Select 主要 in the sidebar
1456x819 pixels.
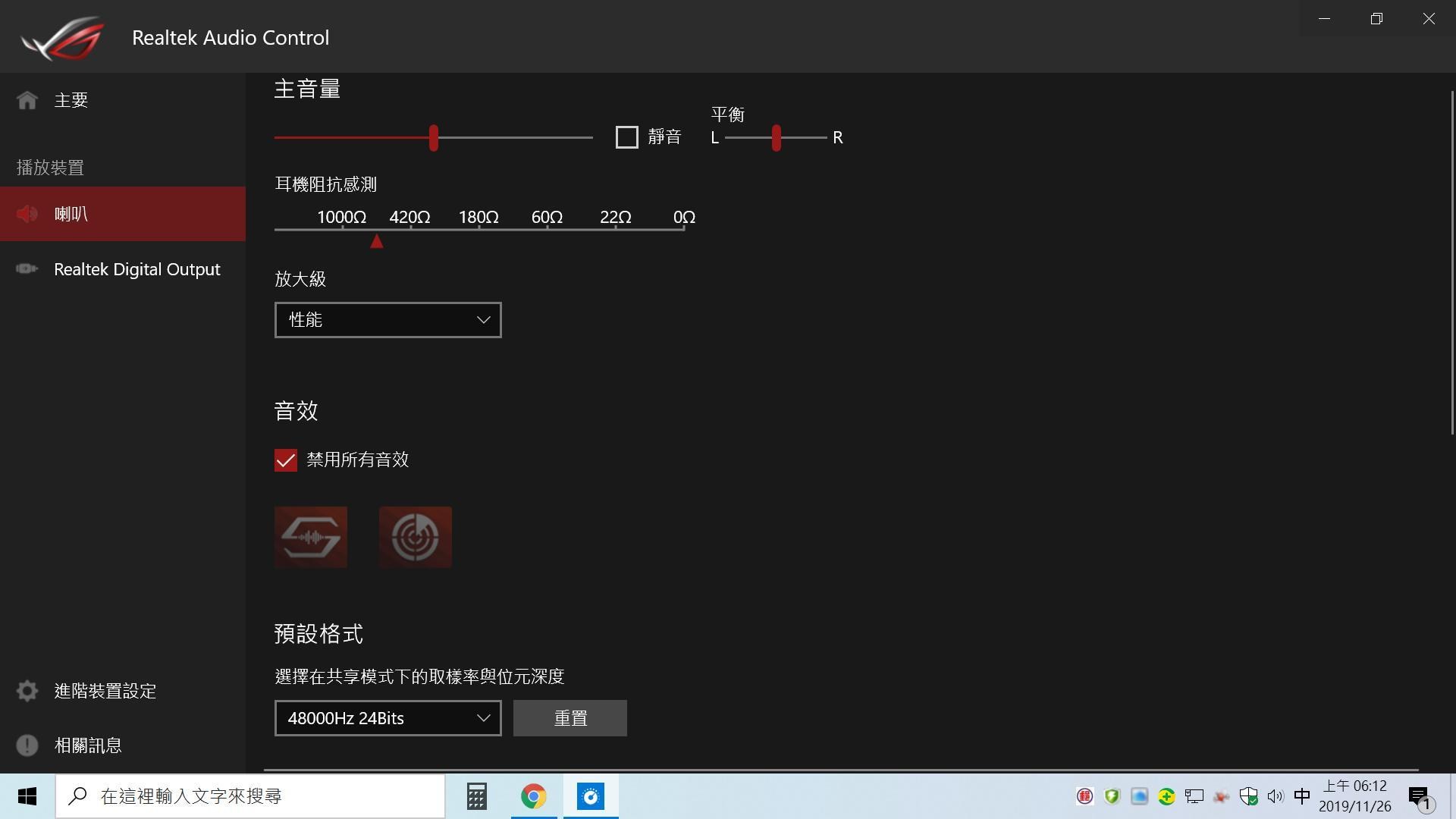(71, 99)
